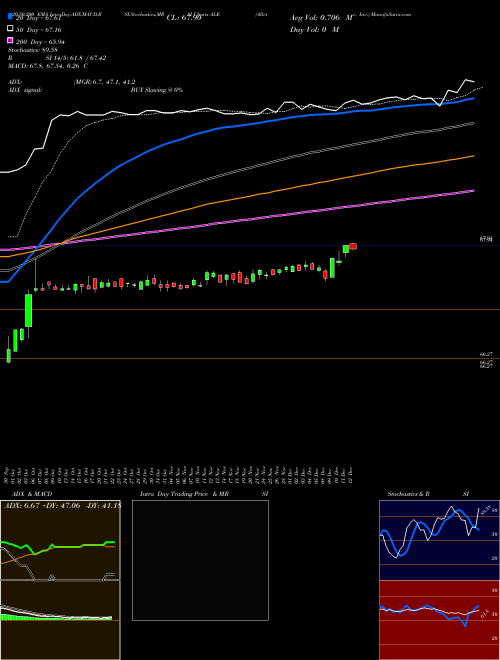Click the MACD histogram panel below ADX
Image resolution: width=500 pixels, height=660 pixels.
pyautogui.click(x=60, y=620)
